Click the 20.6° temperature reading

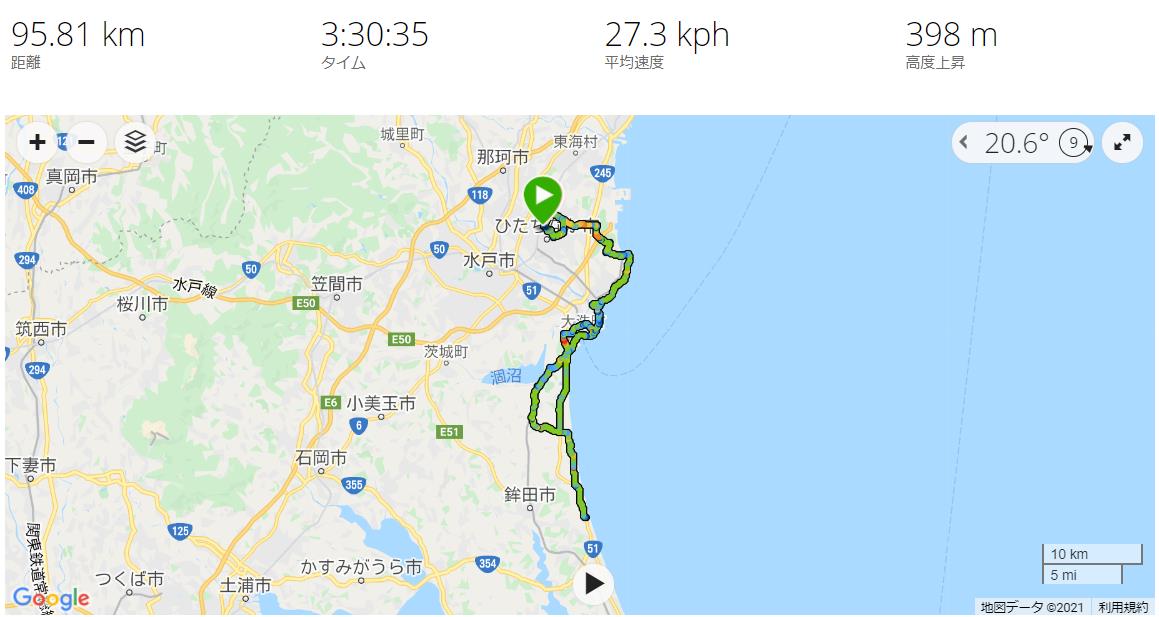coord(1016,143)
